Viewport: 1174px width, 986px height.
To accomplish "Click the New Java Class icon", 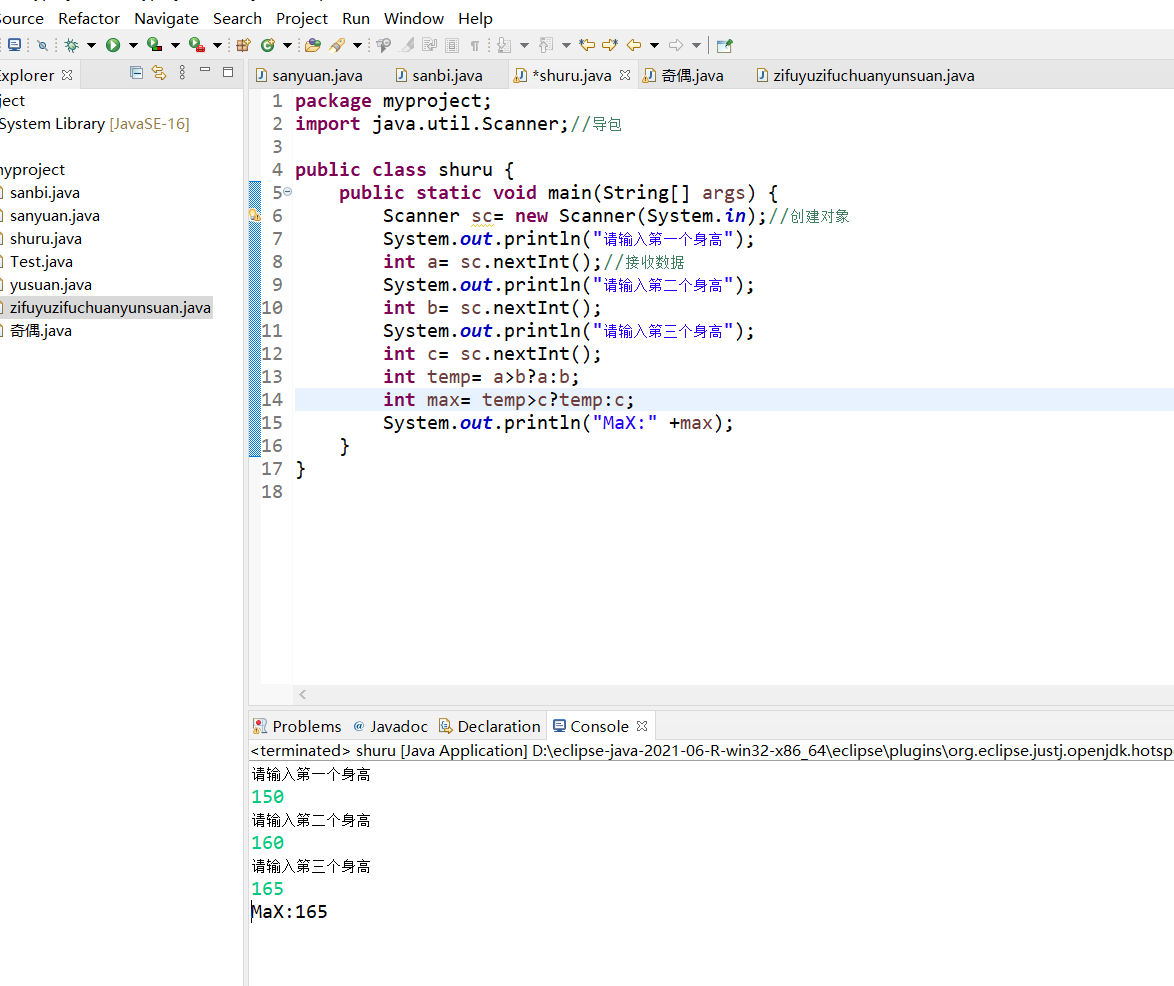I will [268, 45].
